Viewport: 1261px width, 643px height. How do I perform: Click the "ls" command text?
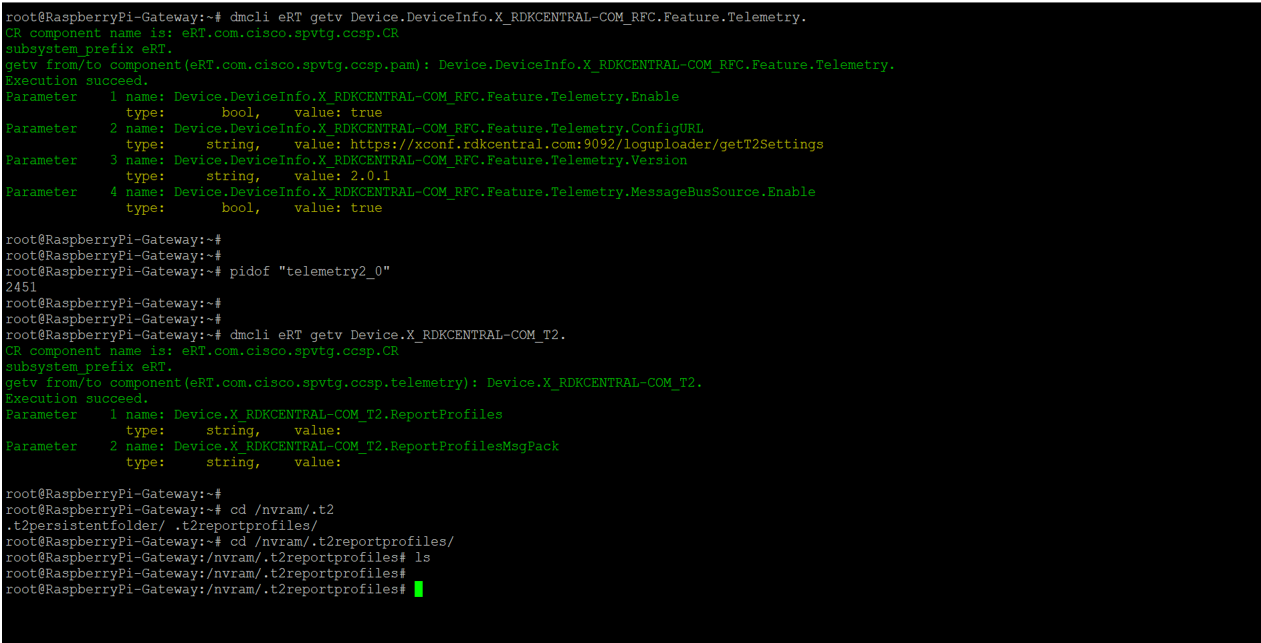tap(422, 557)
